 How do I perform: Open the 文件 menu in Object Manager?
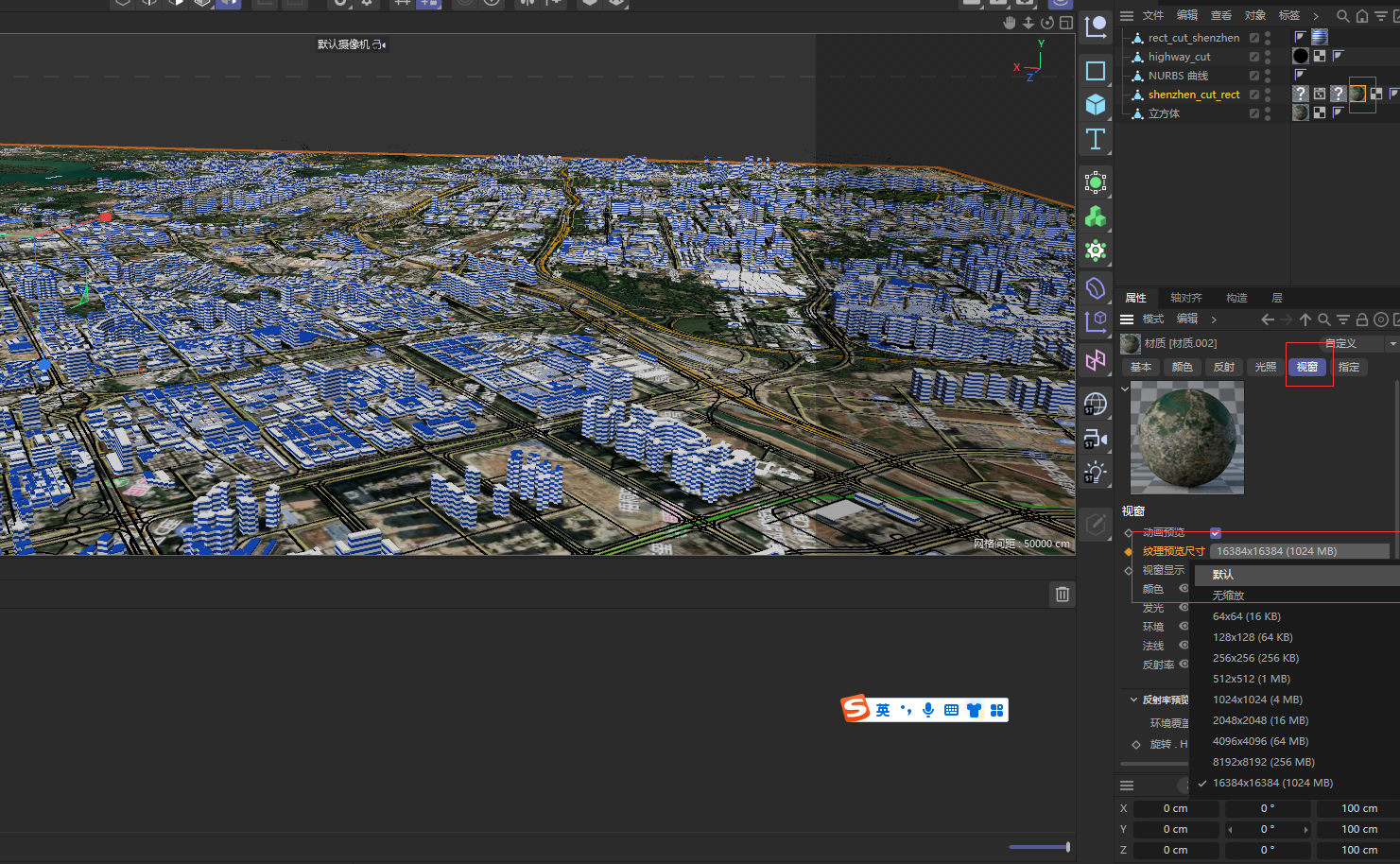(1152, 16)
